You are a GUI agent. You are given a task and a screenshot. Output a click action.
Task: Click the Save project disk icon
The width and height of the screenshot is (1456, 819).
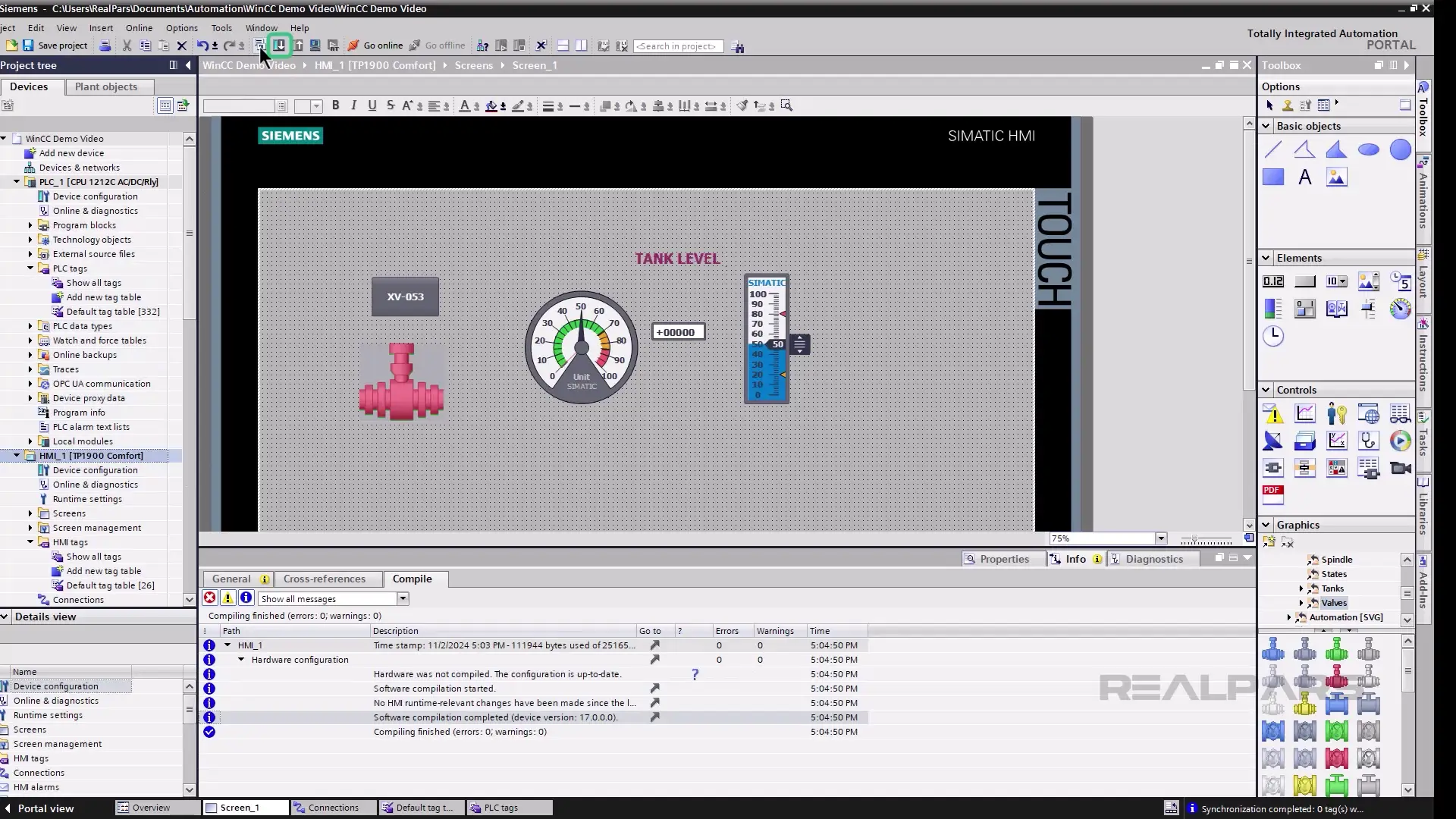pyautogui.click(x=28, y=45)
